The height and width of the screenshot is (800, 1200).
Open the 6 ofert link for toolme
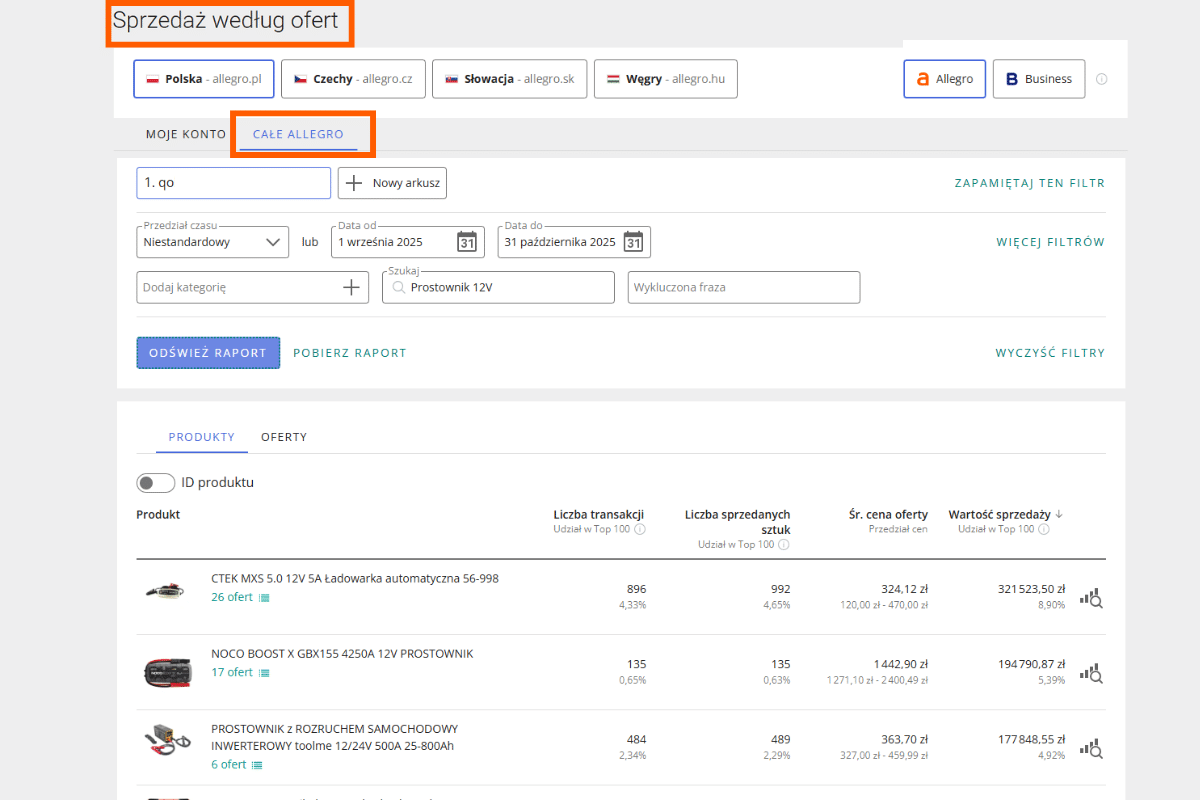pyautogui.click(x=229, y=765)
